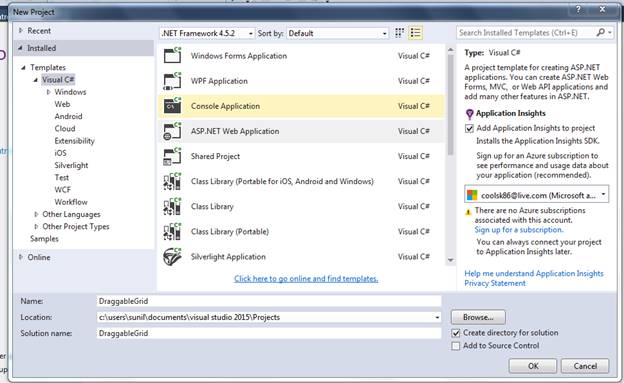Enable Add to Source Control checkbox
This screenshot has width=624, height=383.
pos(456,346)
